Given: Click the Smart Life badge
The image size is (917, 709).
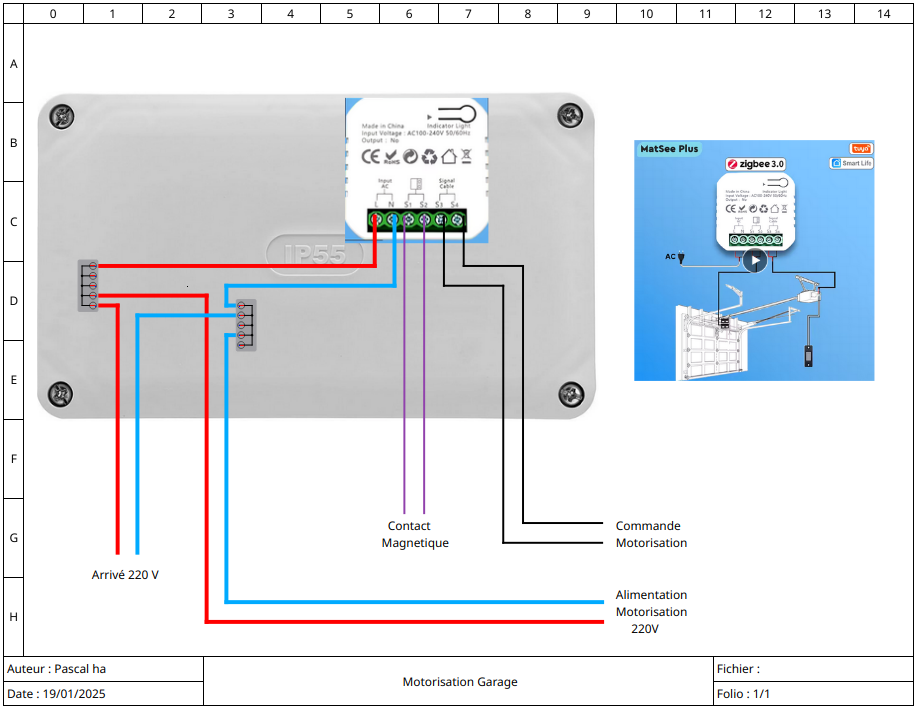Looking at the screenshot, I should click(x=852, y=163).
